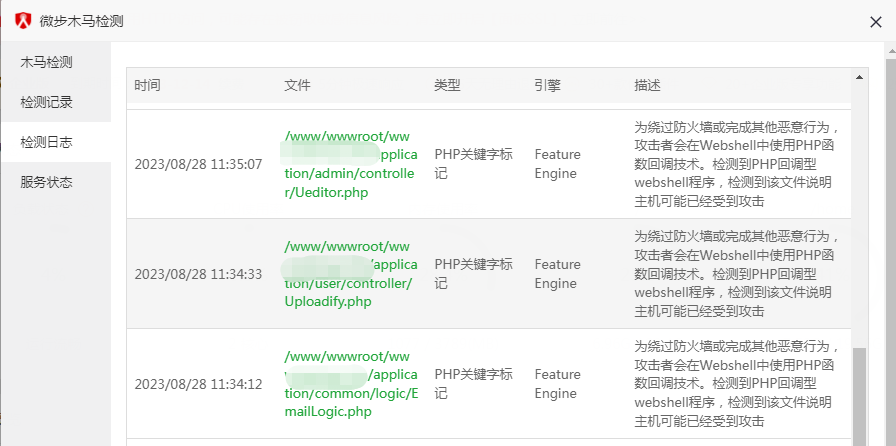Click the 文件 column header
Viewport: 896px width, 446px height.
coord(297,85)
